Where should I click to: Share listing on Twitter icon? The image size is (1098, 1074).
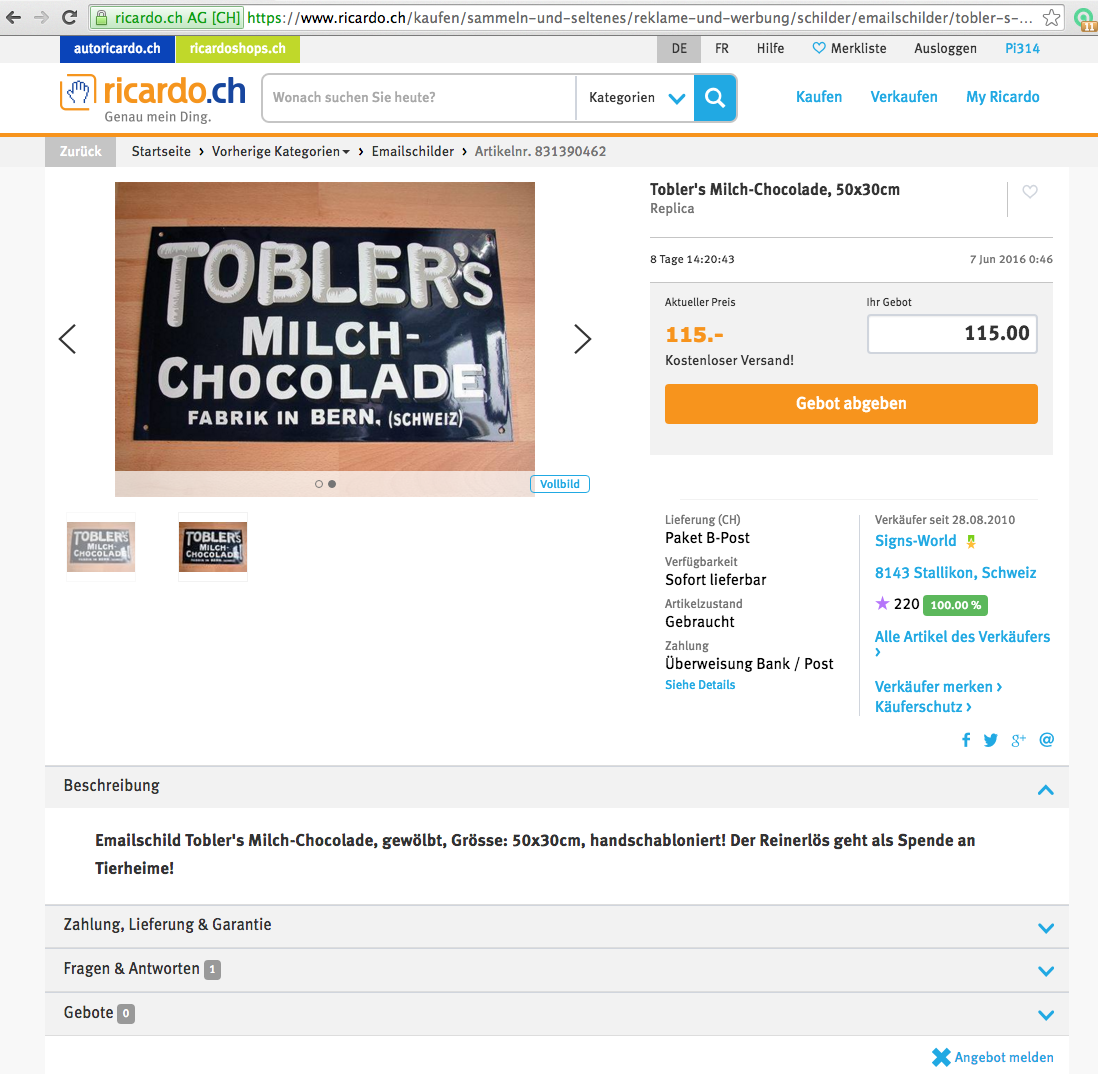click(x=990, y=740)
